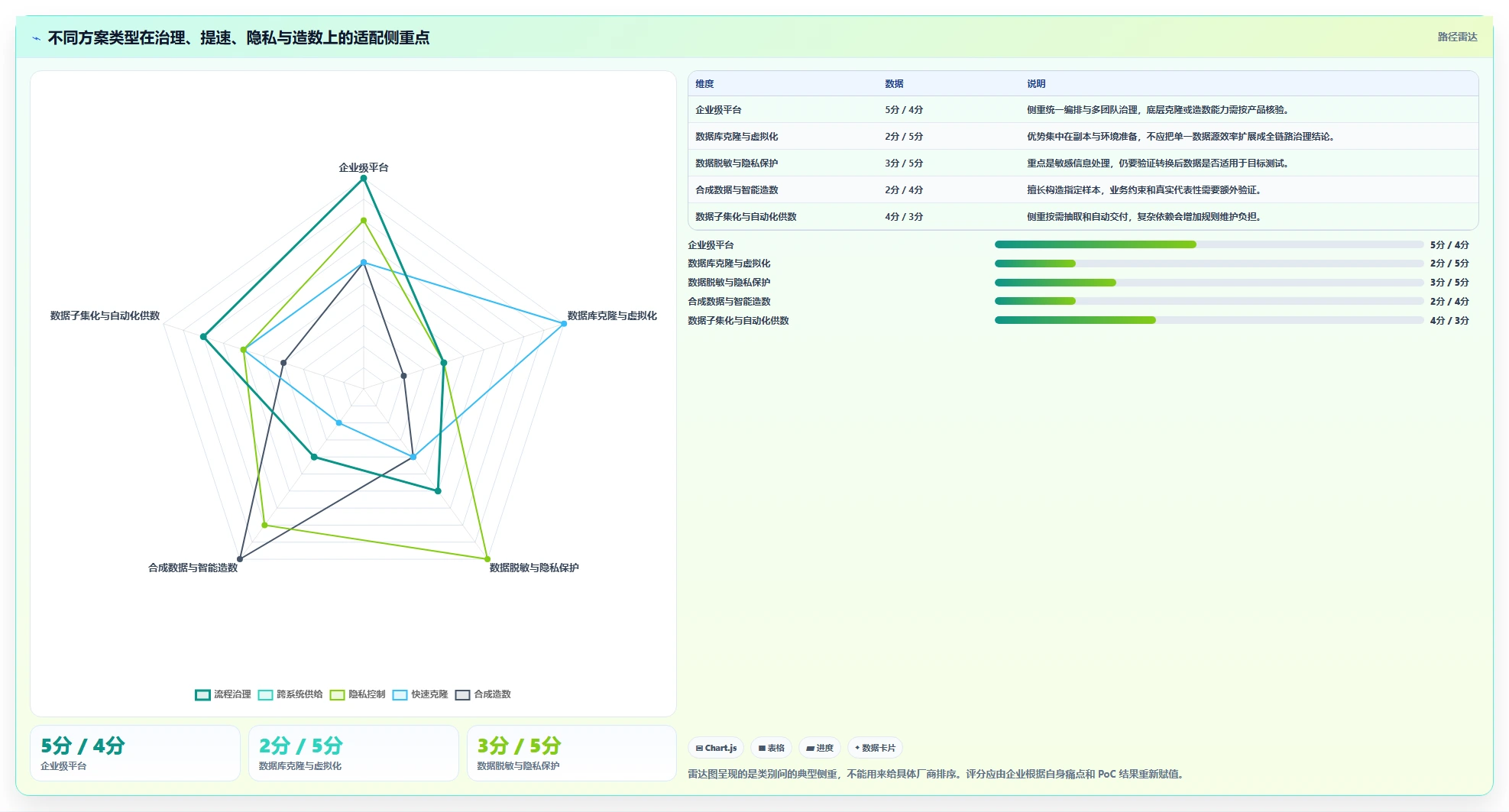Click the green data point at 数据脱敏与隐私保护 vertex
Viewport: 1509px width, 812px height.
tap(487, 559)
